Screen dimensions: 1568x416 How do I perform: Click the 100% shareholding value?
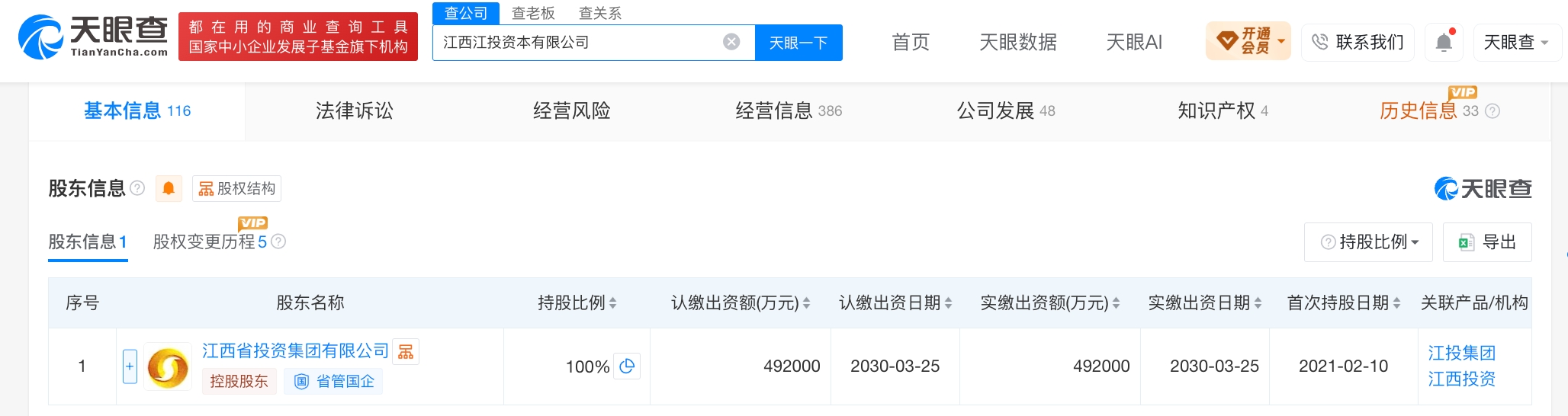(x=587, y=367)
